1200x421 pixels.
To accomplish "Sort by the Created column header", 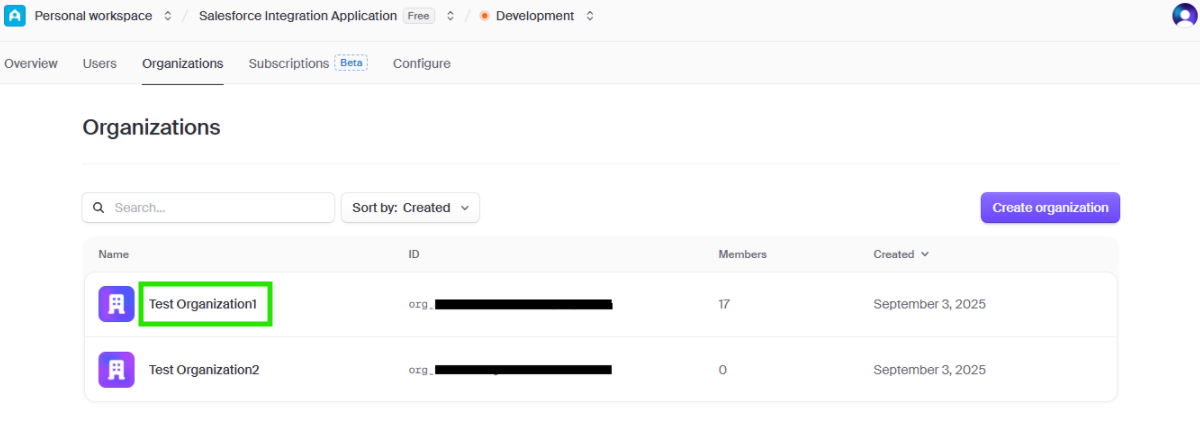I will coord(900,254).
